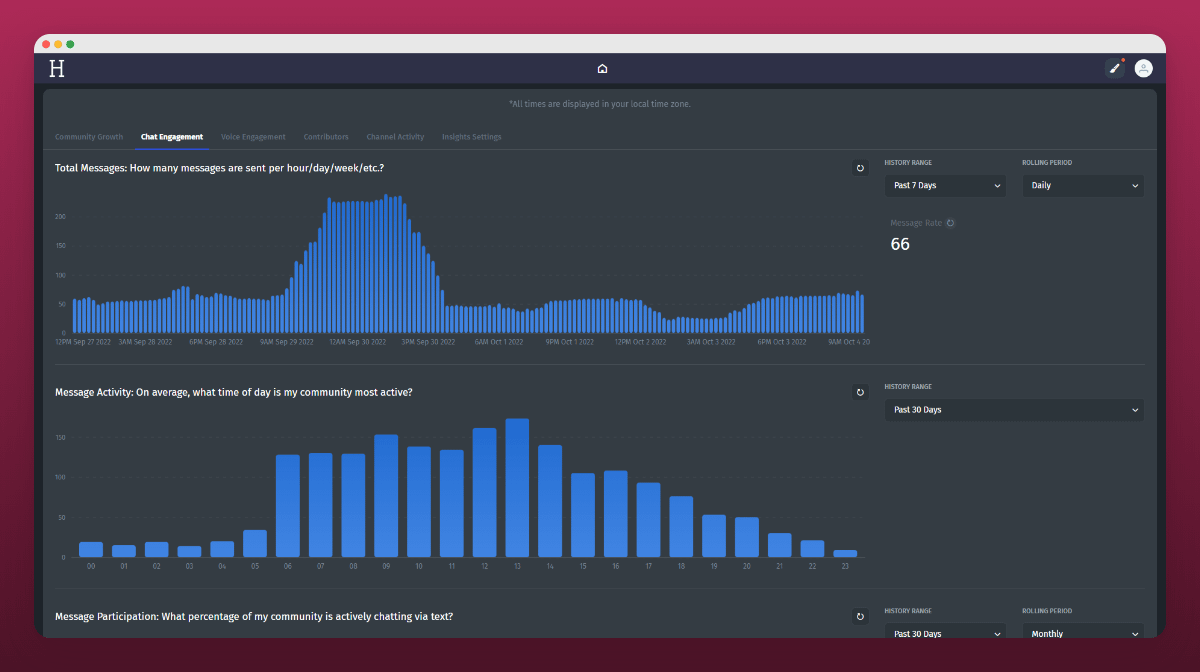
Task: Refresh the Message Participation chart
Action: [860, 616]
